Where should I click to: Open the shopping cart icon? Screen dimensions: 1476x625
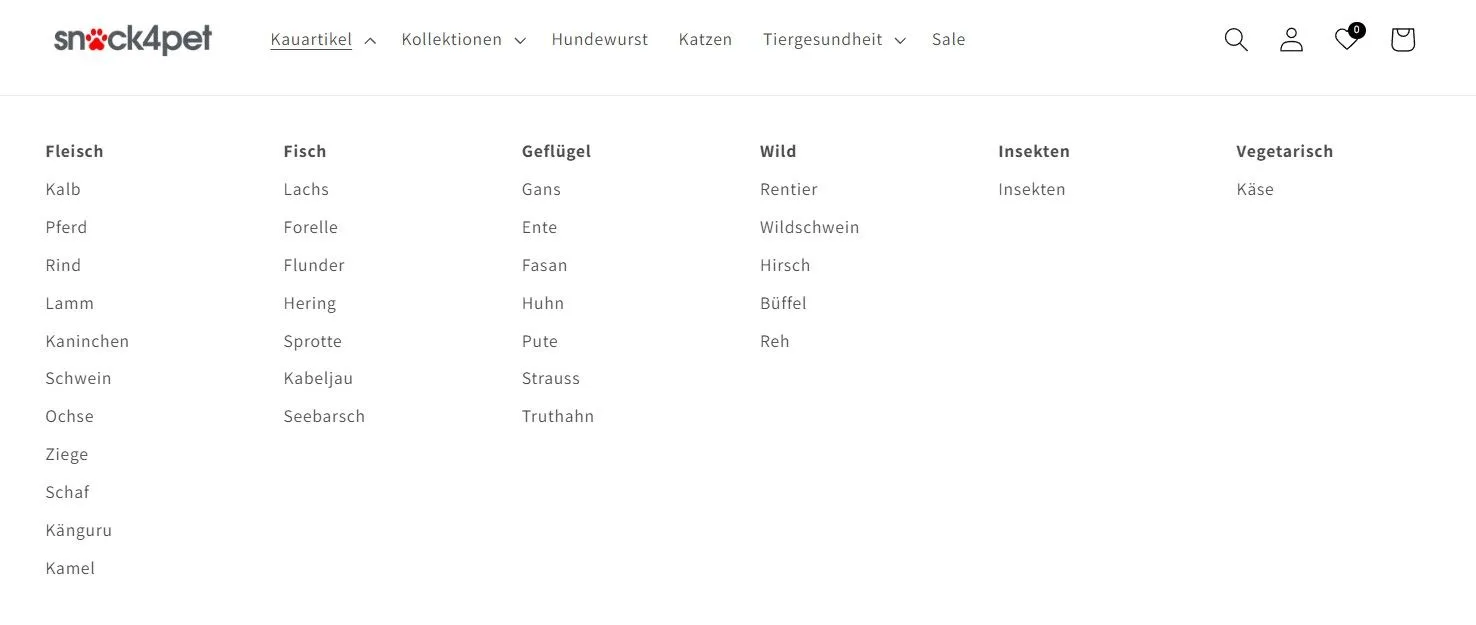point(1402,40)
